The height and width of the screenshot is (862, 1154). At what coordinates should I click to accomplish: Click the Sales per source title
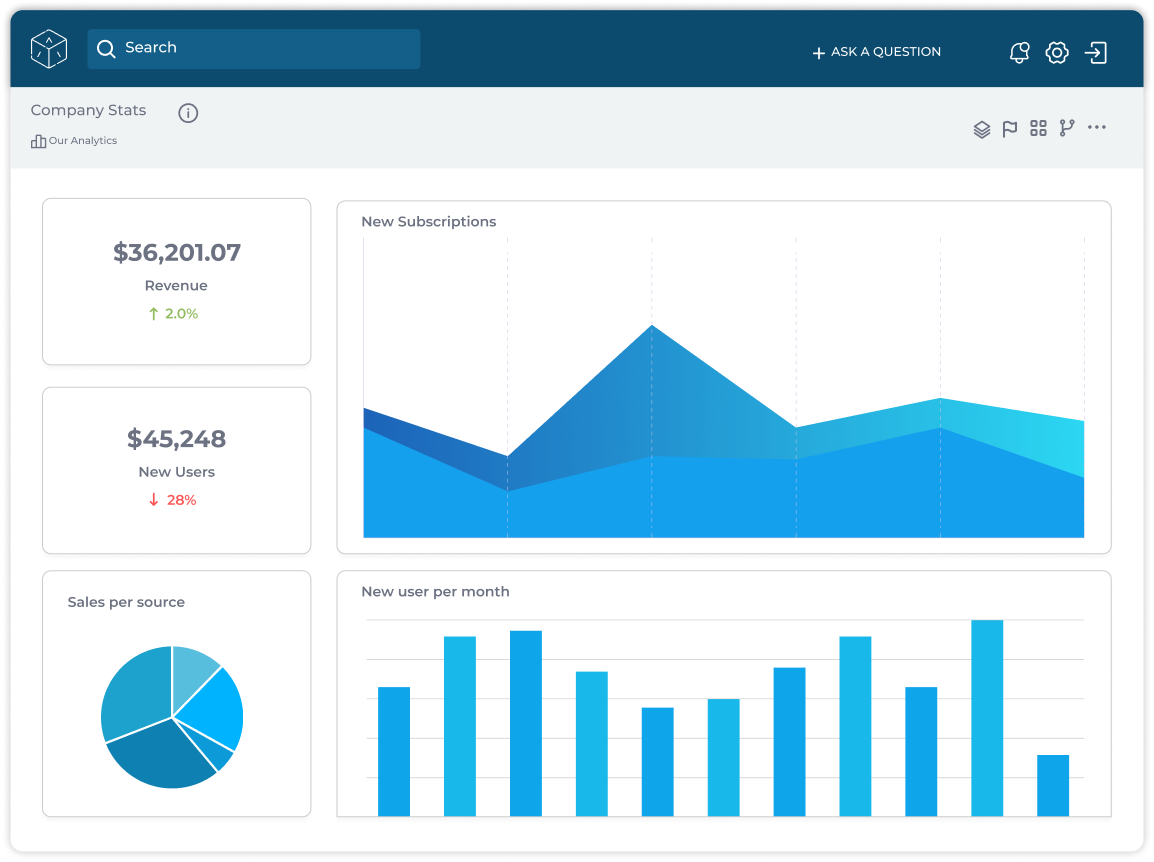coord(126,602)
